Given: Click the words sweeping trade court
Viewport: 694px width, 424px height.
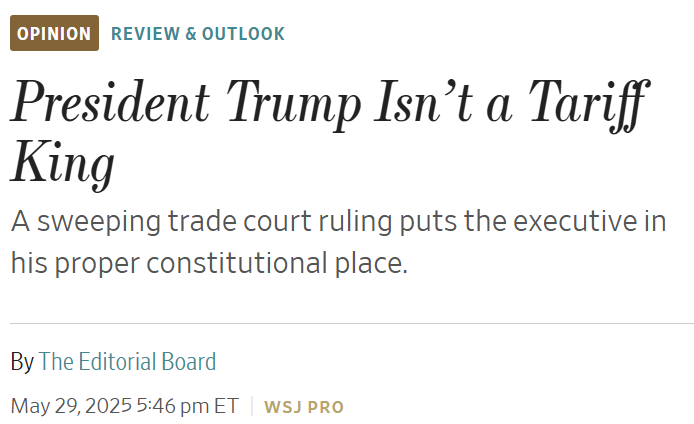Looking at the screenshot, I should (174, 221).
